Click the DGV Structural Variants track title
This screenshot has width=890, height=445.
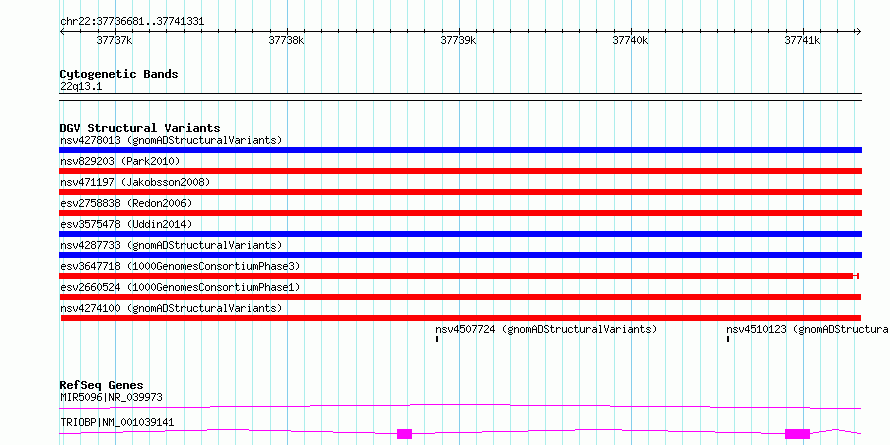[140, 128]
